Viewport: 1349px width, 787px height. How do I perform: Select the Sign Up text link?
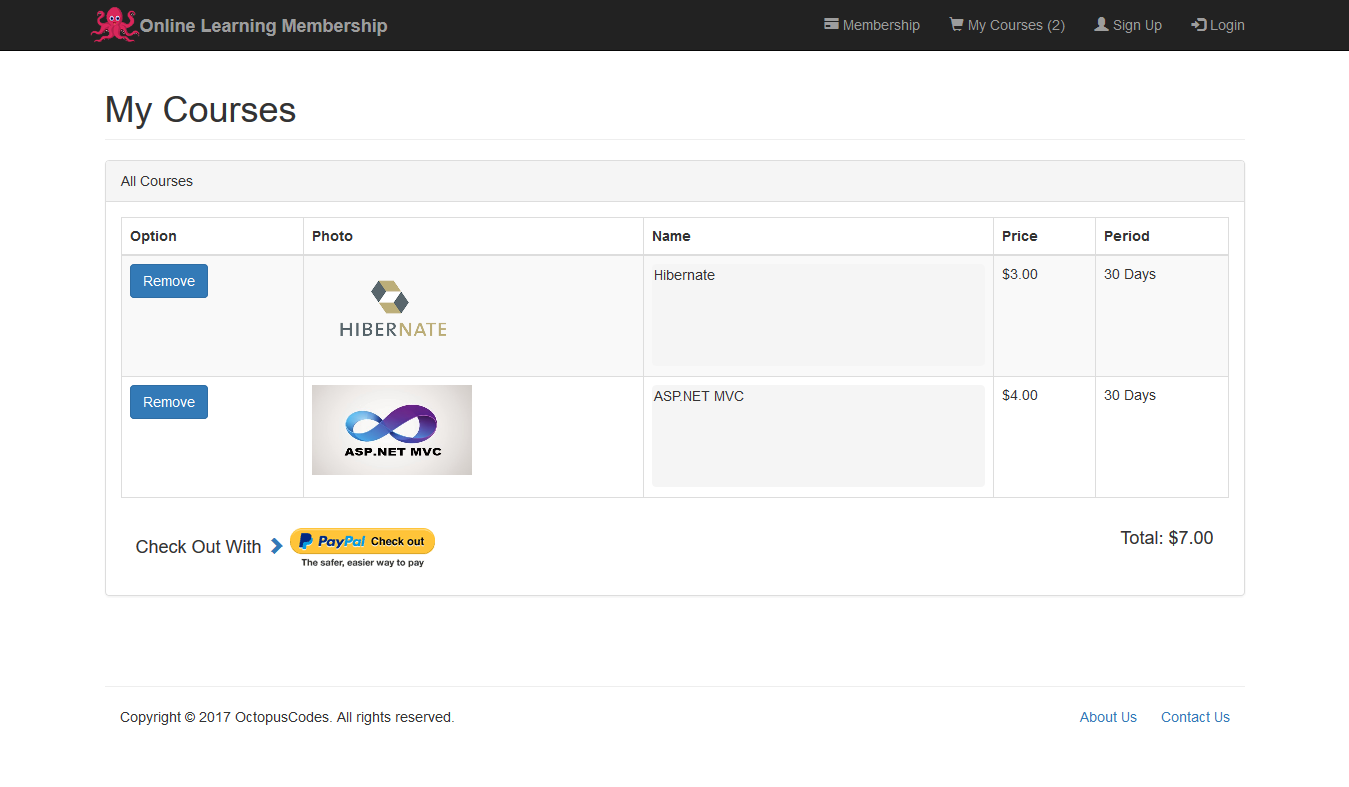click(1137, 25)
